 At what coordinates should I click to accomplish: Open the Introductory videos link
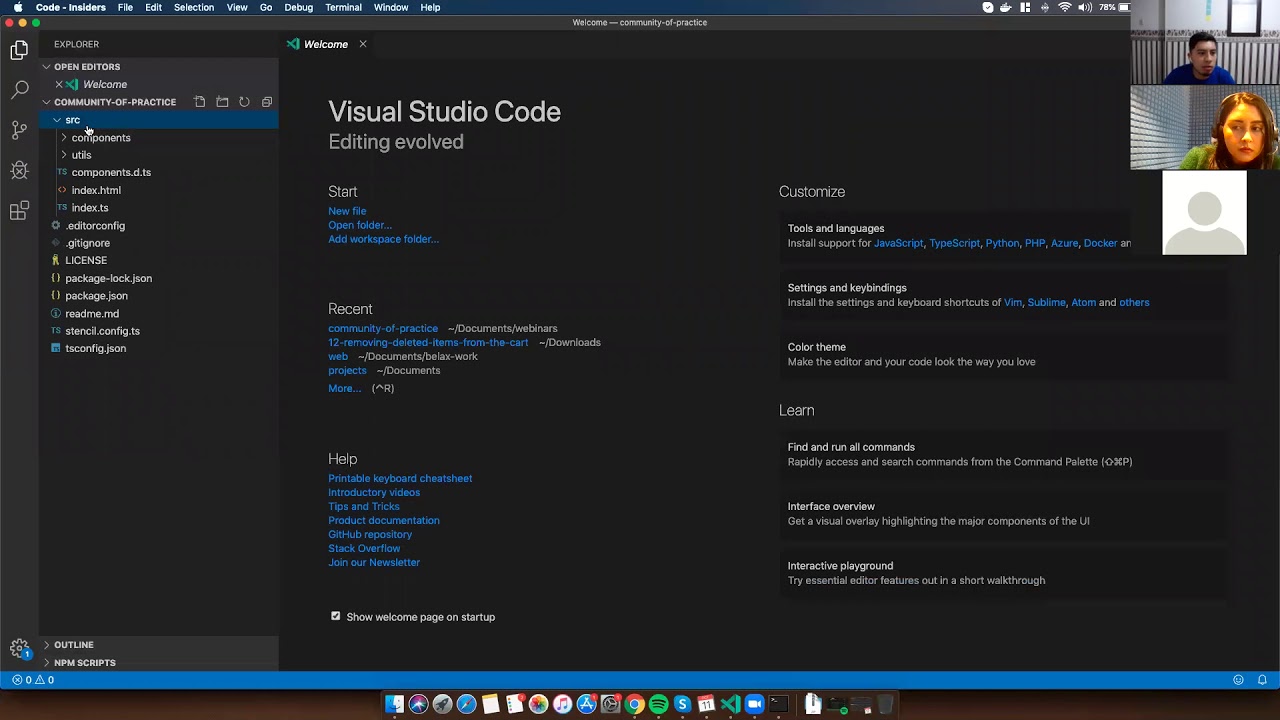coord(374,492)
